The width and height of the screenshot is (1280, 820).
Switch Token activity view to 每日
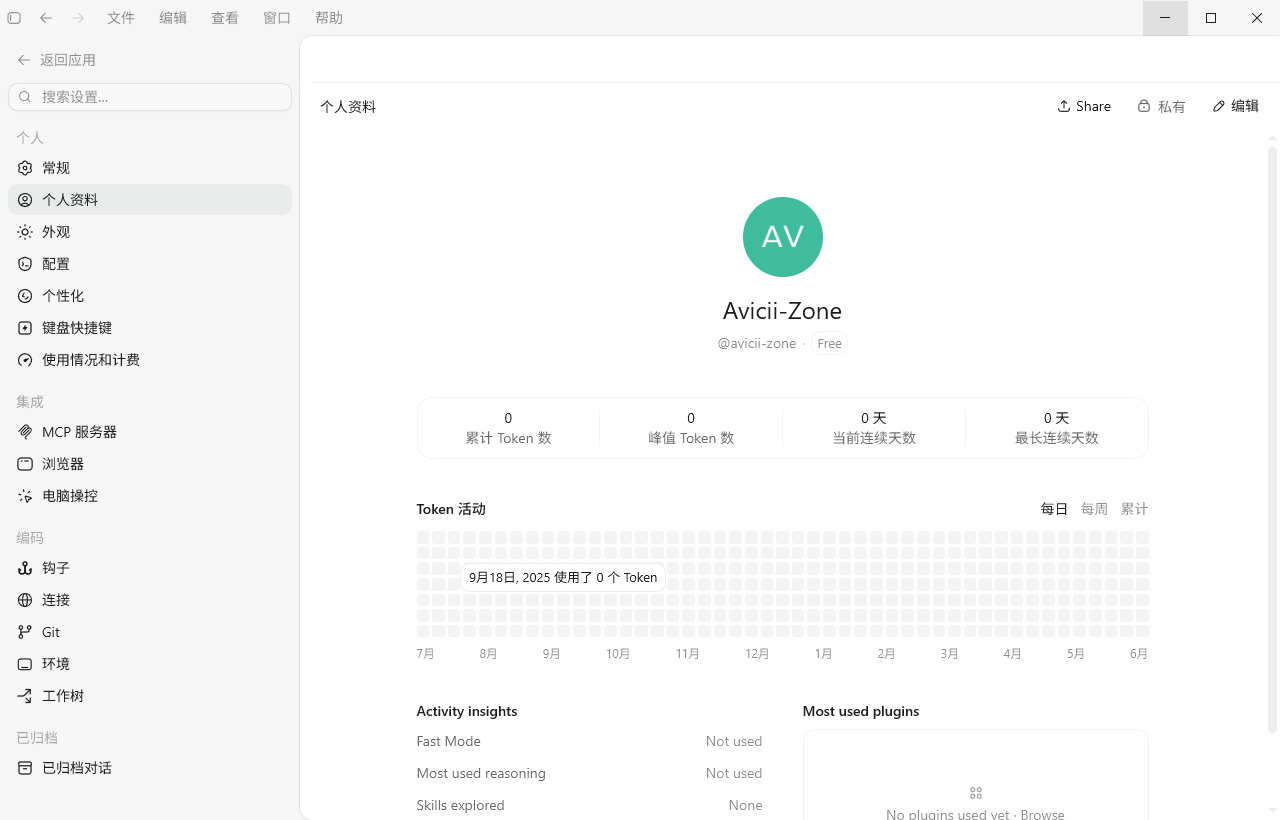[x=1054, y=509]
